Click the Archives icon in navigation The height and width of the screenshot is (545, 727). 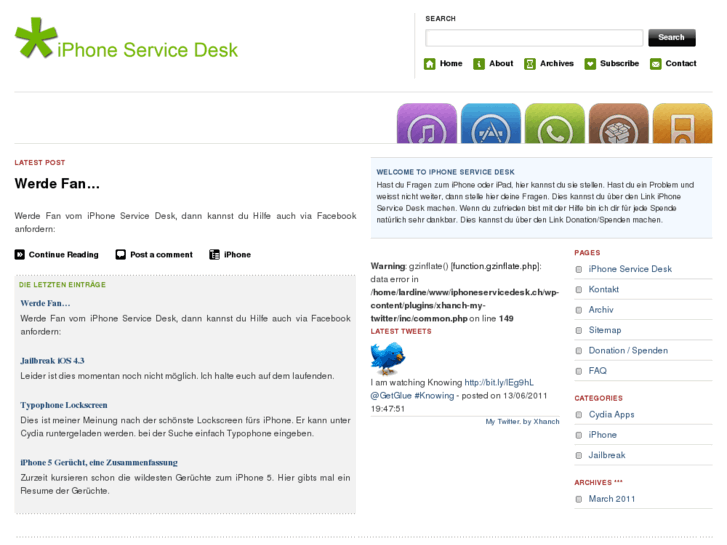click(x=529, y=64)
